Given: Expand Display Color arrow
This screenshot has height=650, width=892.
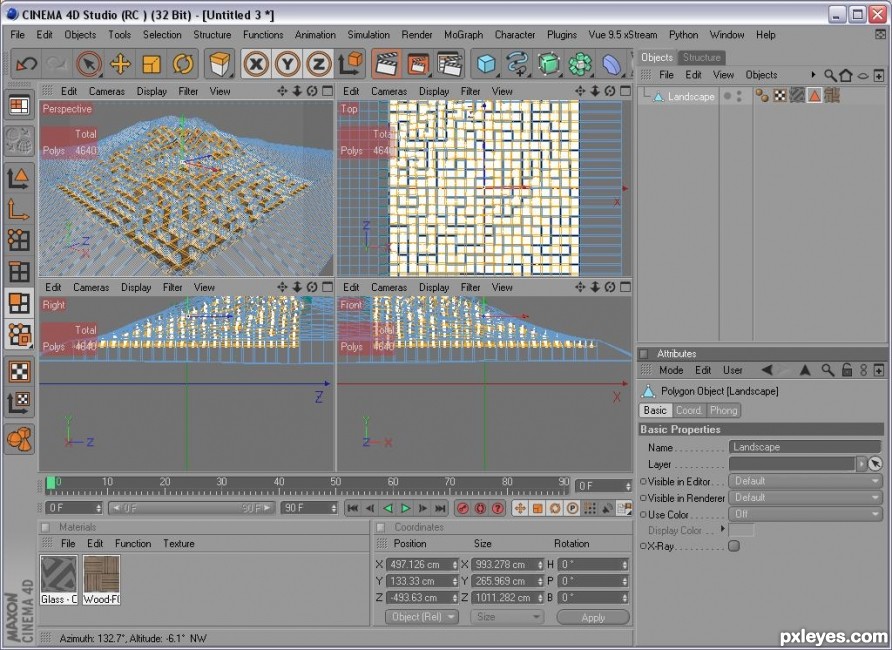Looking at the screenshot, I should tap(722, 529).
